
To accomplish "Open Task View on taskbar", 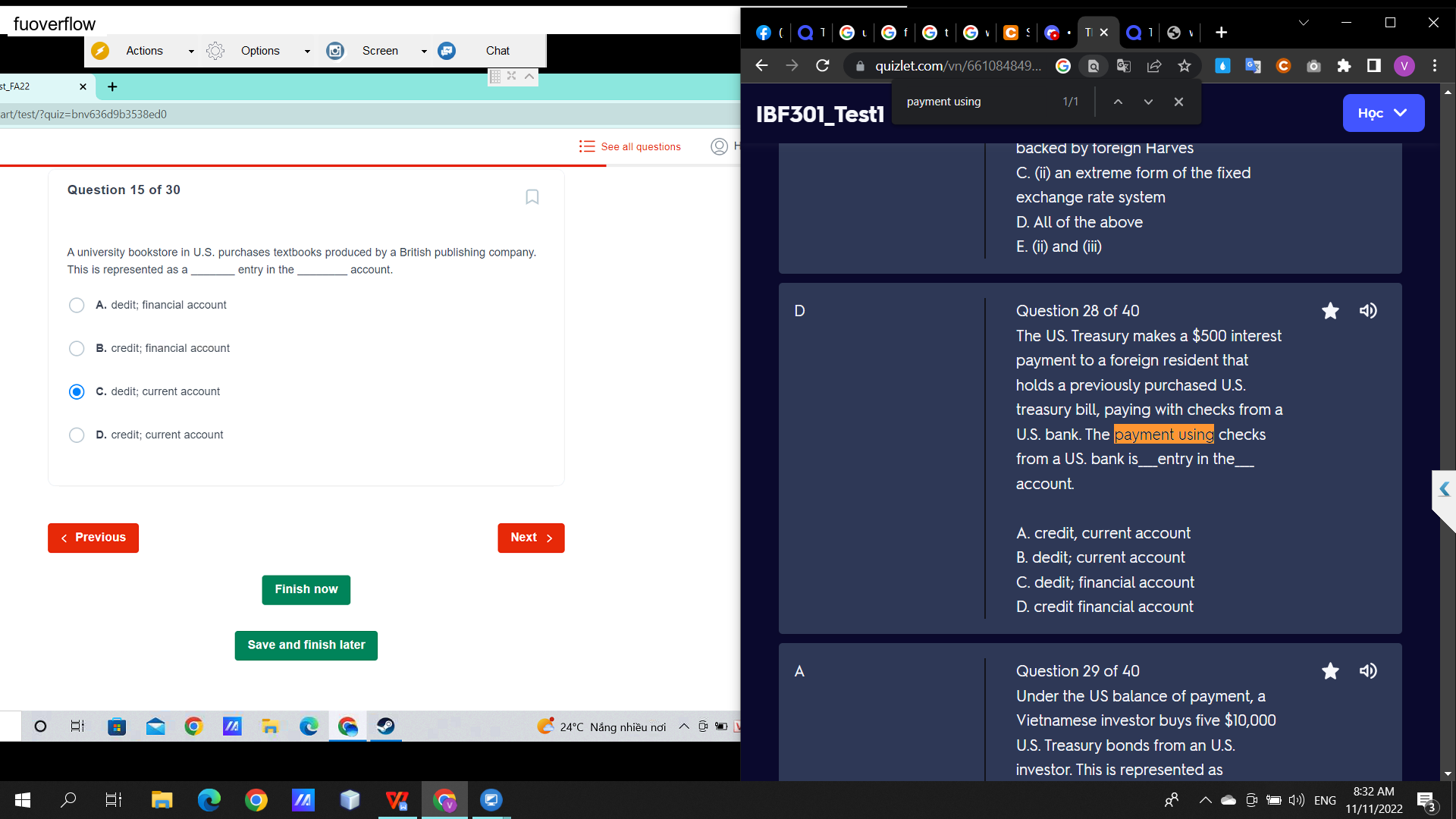I will click(114, 800).
